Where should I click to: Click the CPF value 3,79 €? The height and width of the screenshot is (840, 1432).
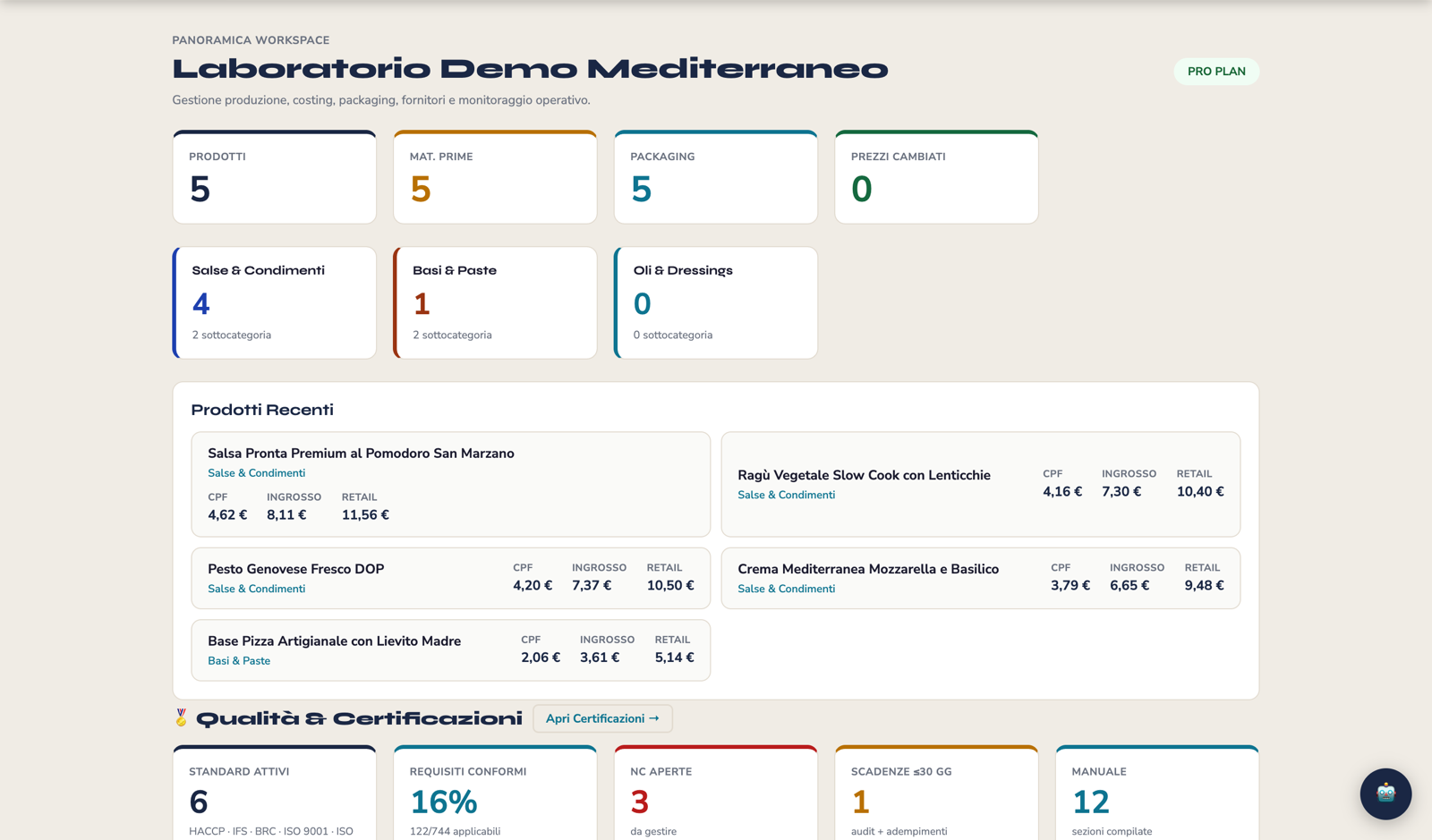pos(1070,586)
